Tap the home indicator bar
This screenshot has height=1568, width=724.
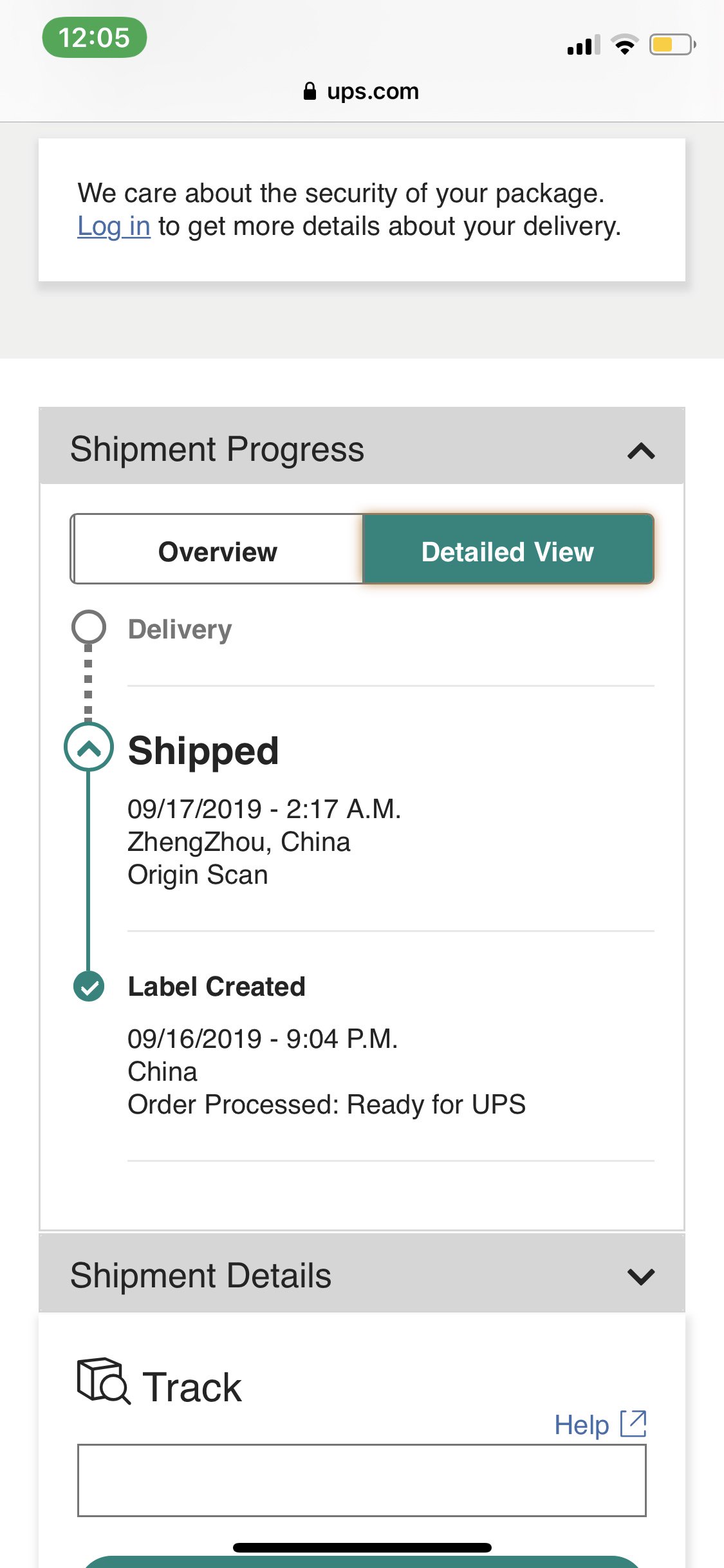click(362, 1547)
